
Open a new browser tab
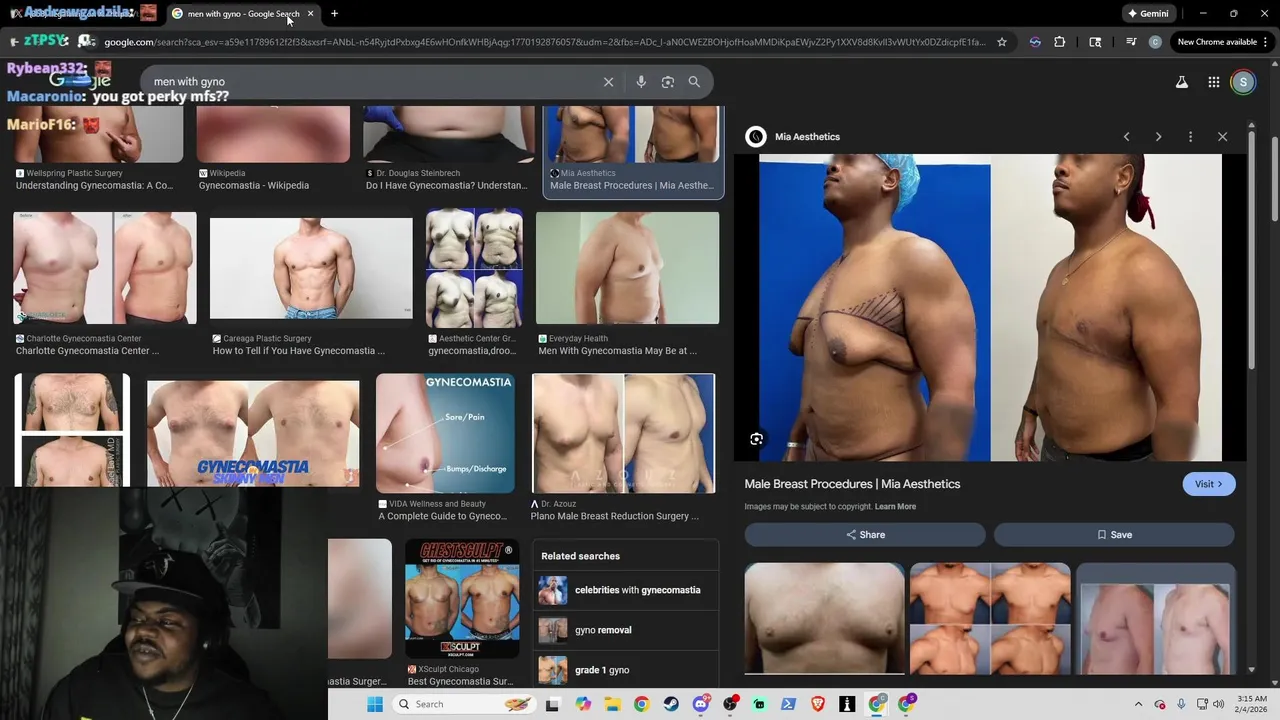[334, 14]
